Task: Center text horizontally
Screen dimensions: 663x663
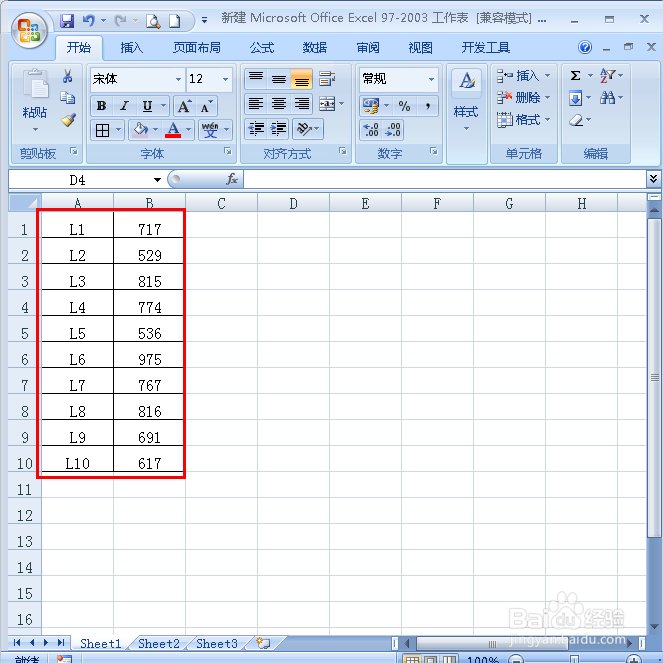Action: [x=279, y=104]
